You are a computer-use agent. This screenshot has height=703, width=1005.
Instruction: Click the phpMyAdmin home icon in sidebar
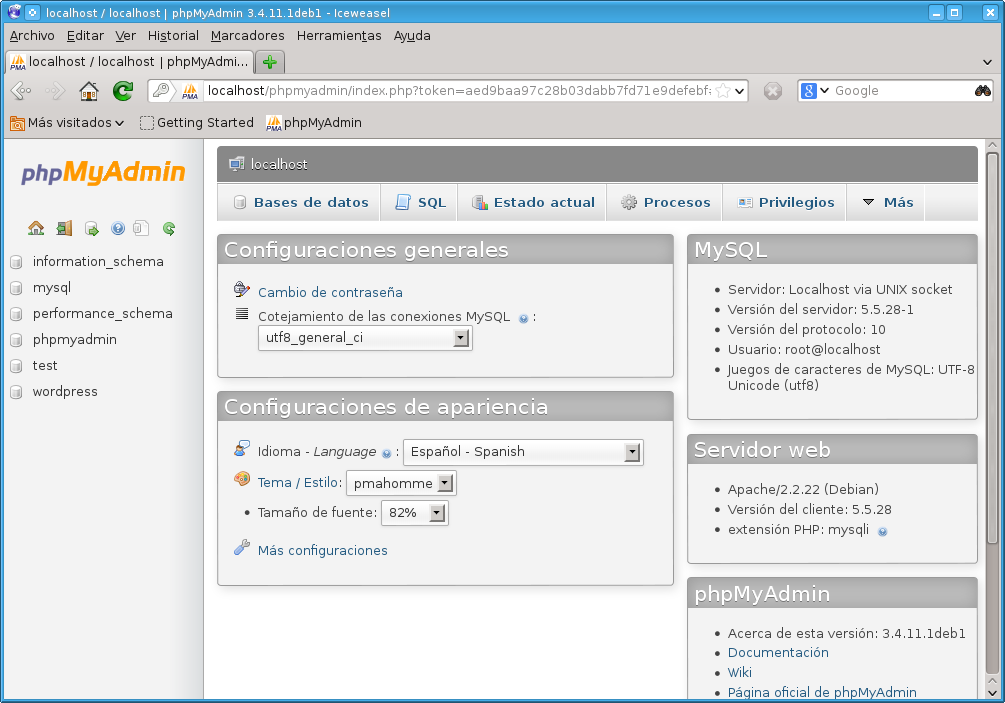36,228
